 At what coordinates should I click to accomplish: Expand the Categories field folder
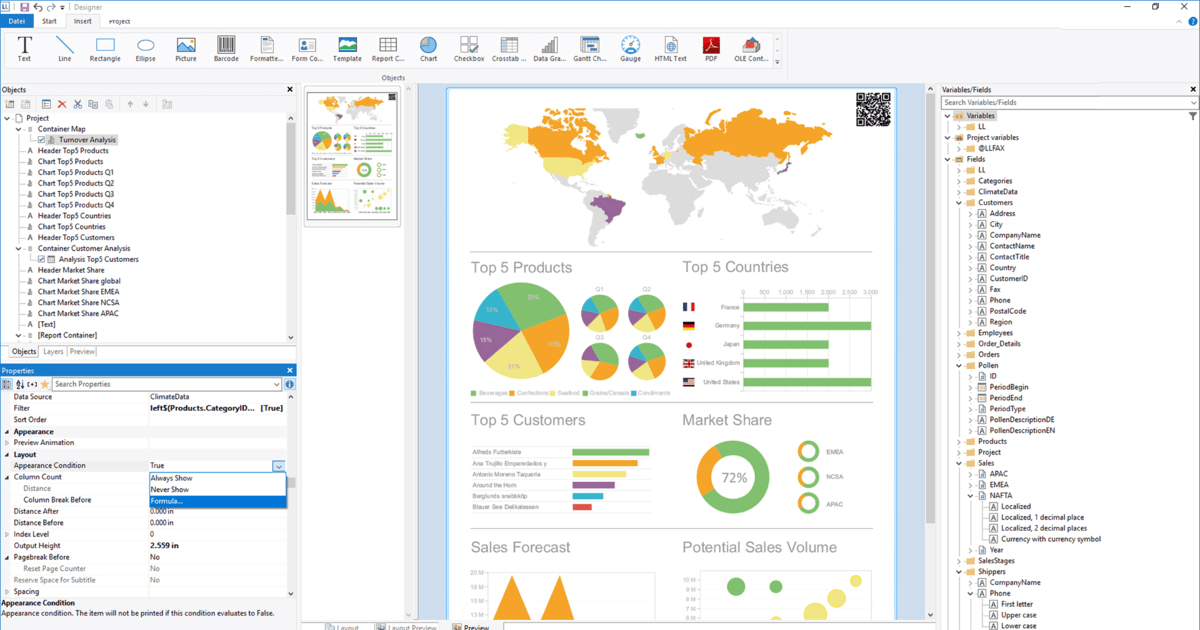(x=959, y=181)
